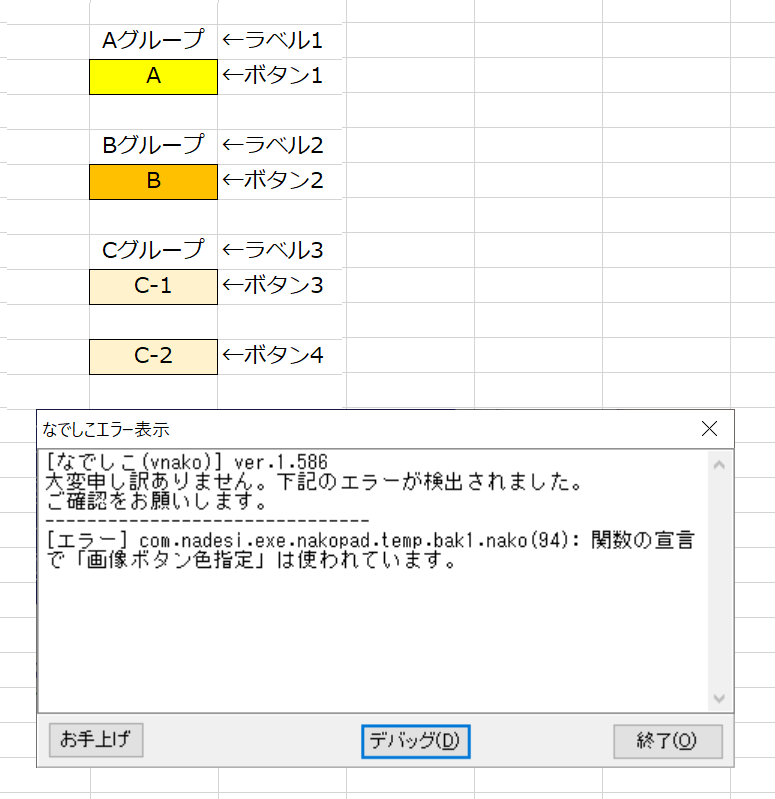This screenshot has height=799, width=775.
Task: Click the error box scrollbar down arrow
Action: tap(718, 698)
